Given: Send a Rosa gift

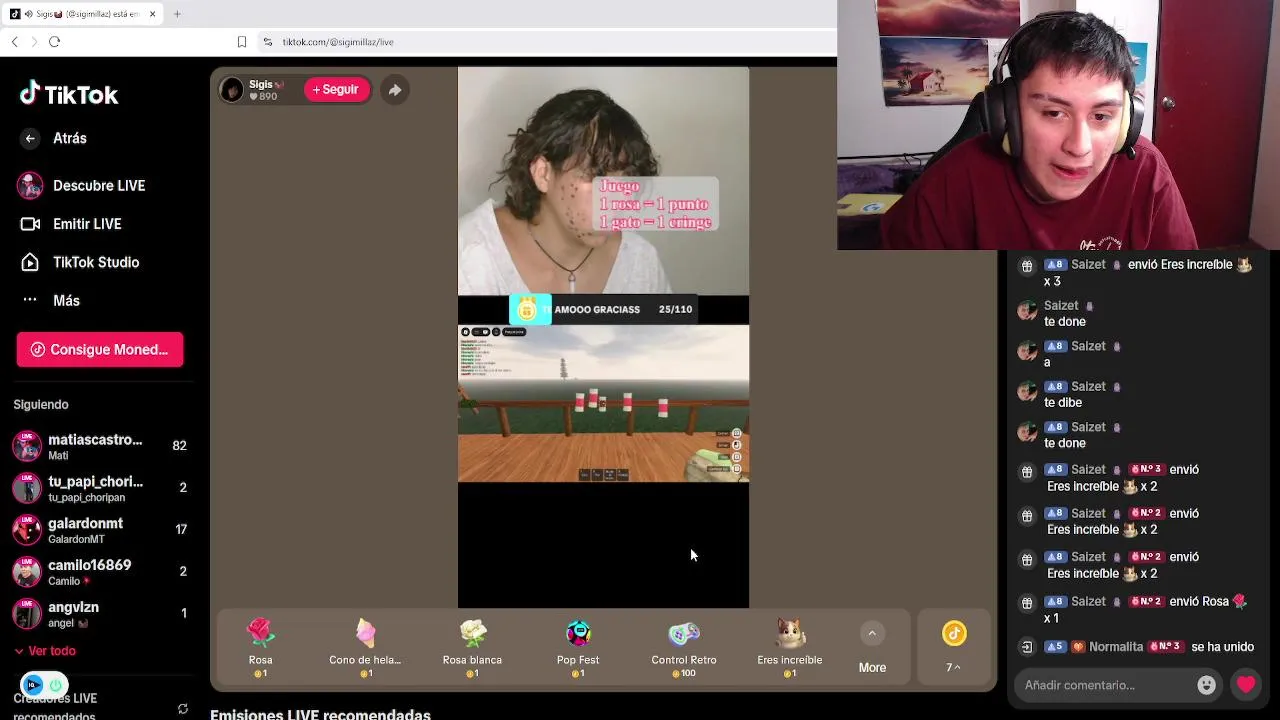Looking at the screenshot, I should (260, 647).
